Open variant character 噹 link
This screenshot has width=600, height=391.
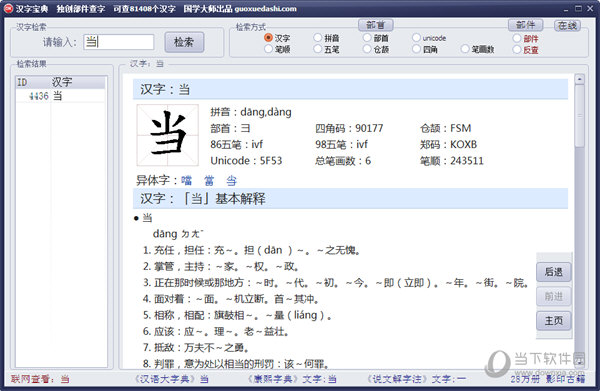pos(186,180)
